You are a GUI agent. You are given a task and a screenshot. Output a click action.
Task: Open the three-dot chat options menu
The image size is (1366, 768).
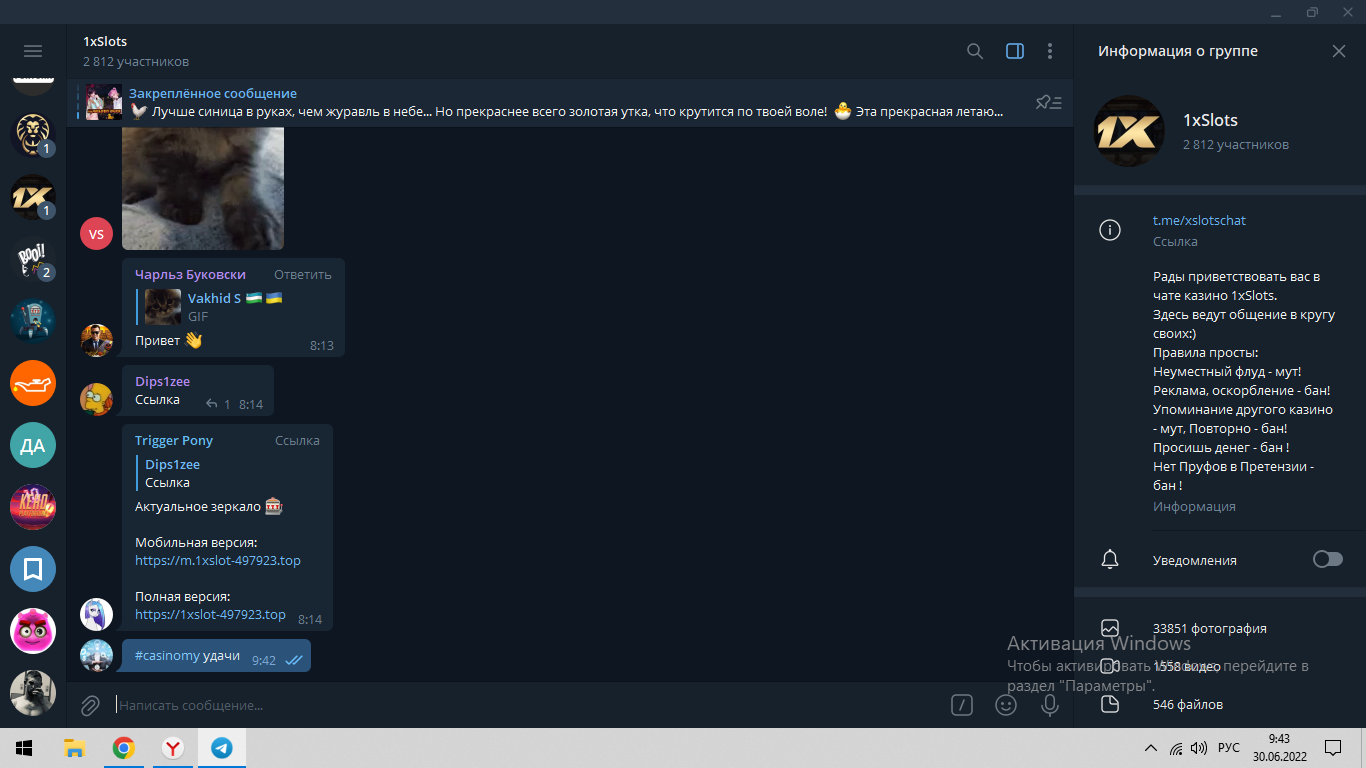coord(1050,51)
